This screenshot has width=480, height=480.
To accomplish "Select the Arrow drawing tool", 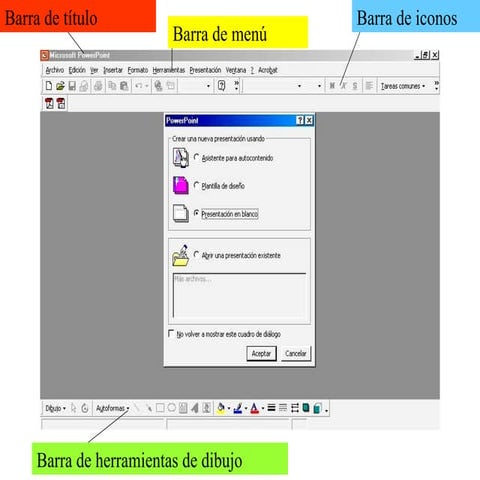I will (148, 408).
